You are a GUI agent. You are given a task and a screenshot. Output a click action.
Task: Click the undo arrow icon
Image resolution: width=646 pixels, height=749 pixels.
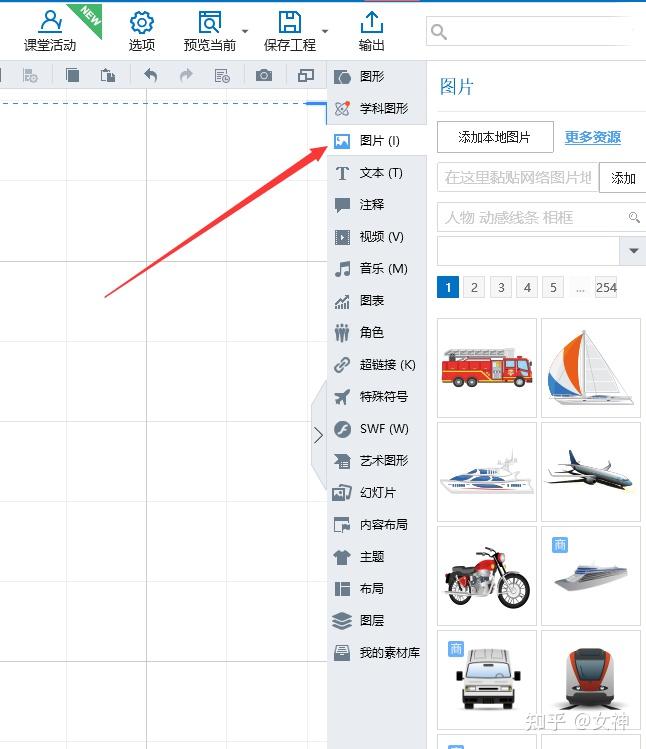click(151, 75)
